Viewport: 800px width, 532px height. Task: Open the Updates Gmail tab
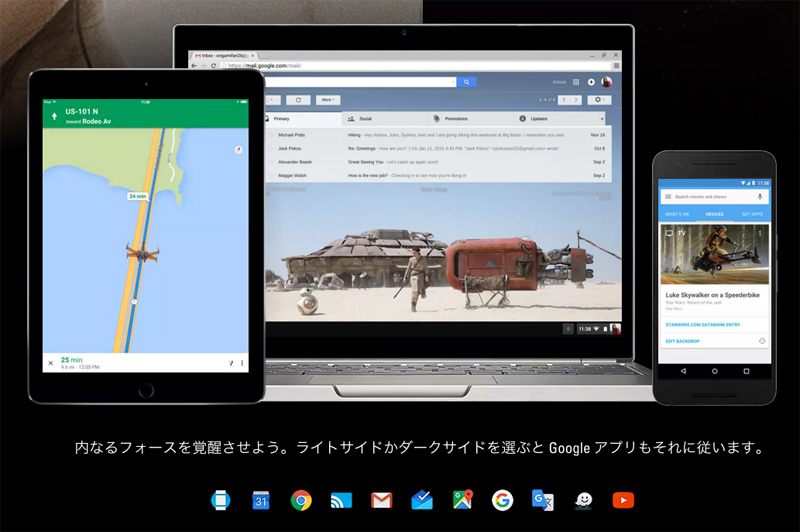coord(556,119)
